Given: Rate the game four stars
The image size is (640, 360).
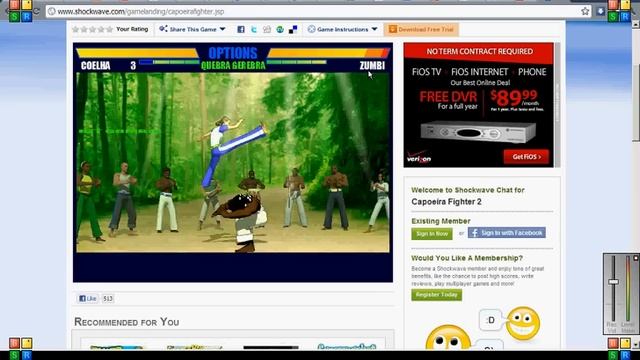Looking at the screenshot, I should point(101,29).
